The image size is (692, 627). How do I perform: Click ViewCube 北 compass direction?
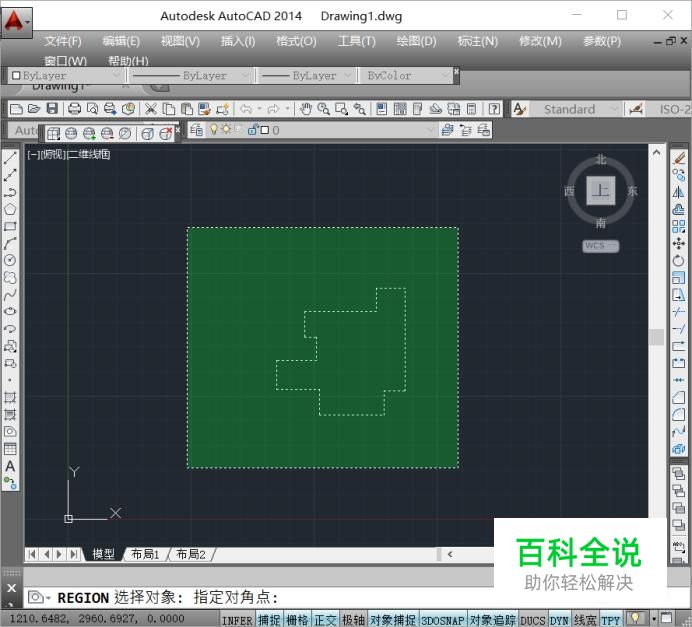tap(601, 159)
